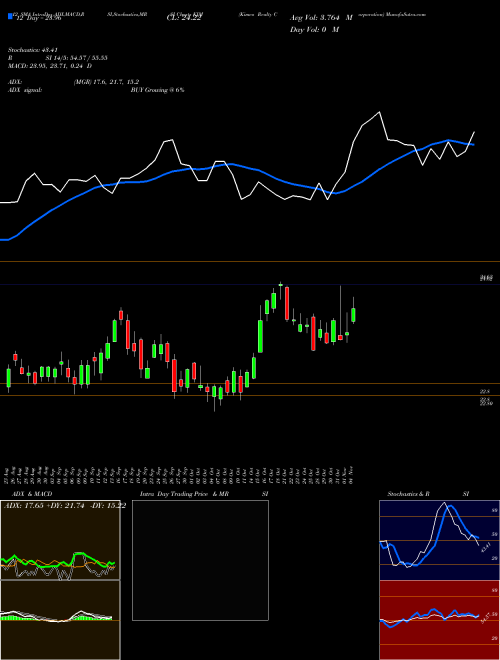Open the empty Intra Day Trading Price chart box

200,560
